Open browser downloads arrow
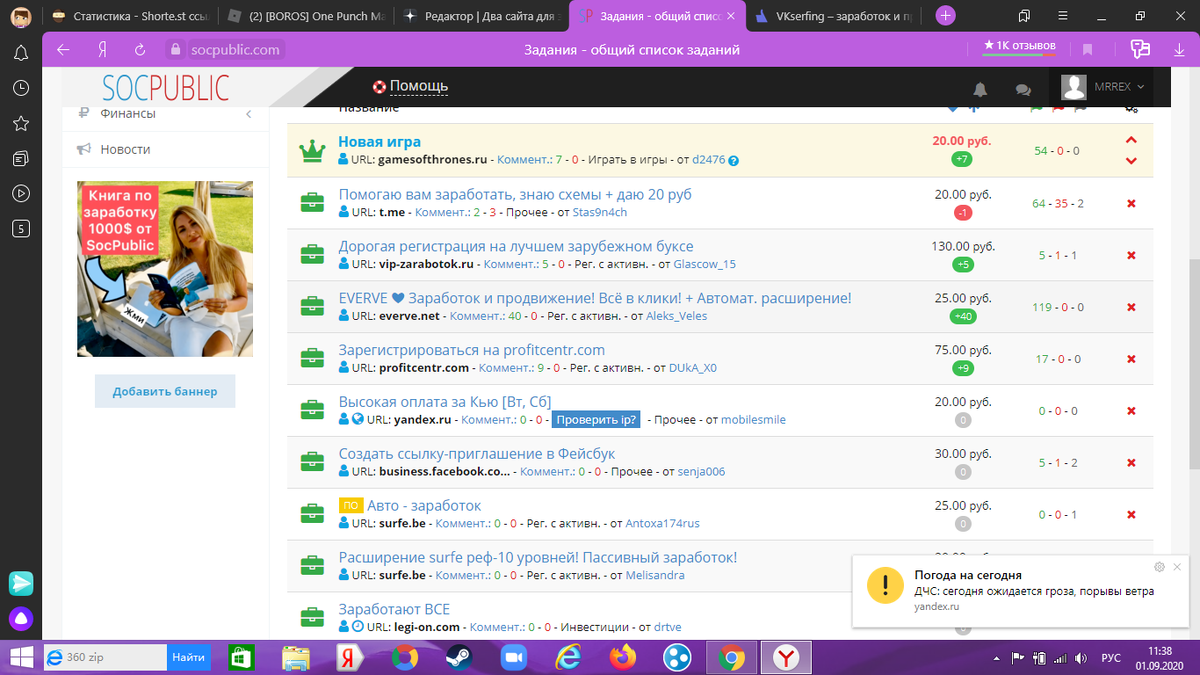 [1180, 49]
